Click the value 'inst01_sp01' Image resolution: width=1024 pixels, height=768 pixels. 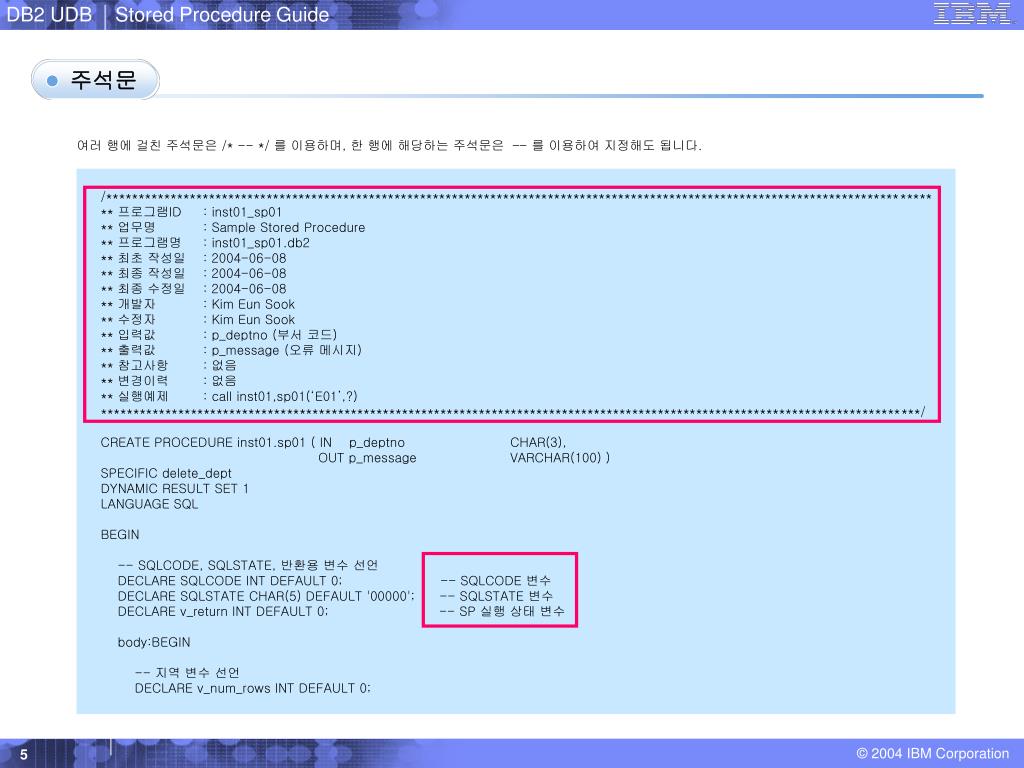246,212
